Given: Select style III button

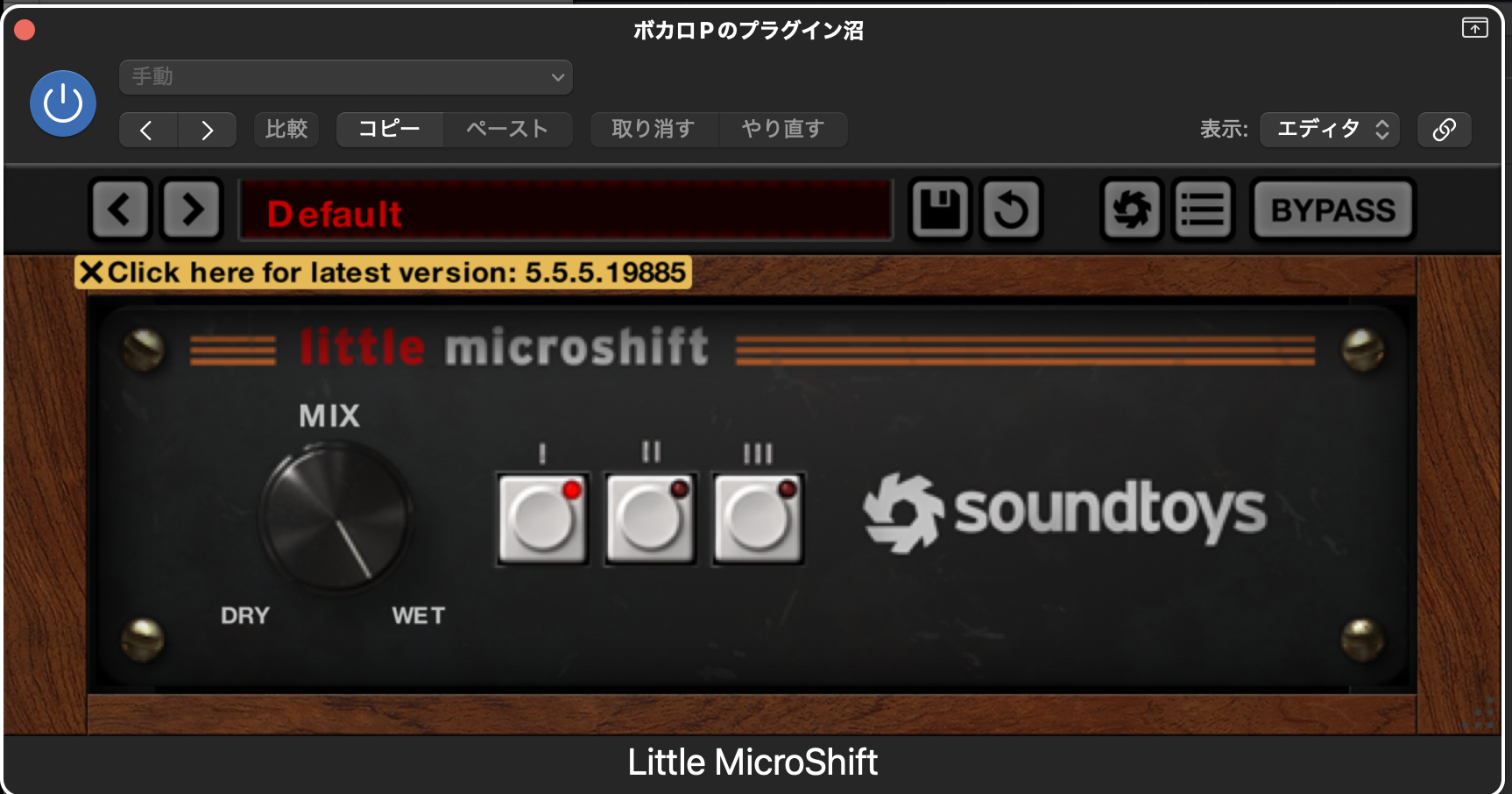Looking at the screenshot, I should [x=759, y=518].
